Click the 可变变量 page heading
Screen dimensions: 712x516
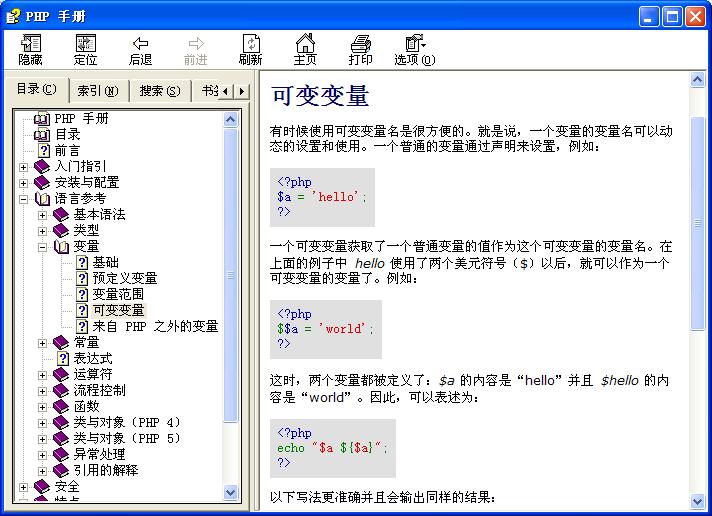(320, 96)
